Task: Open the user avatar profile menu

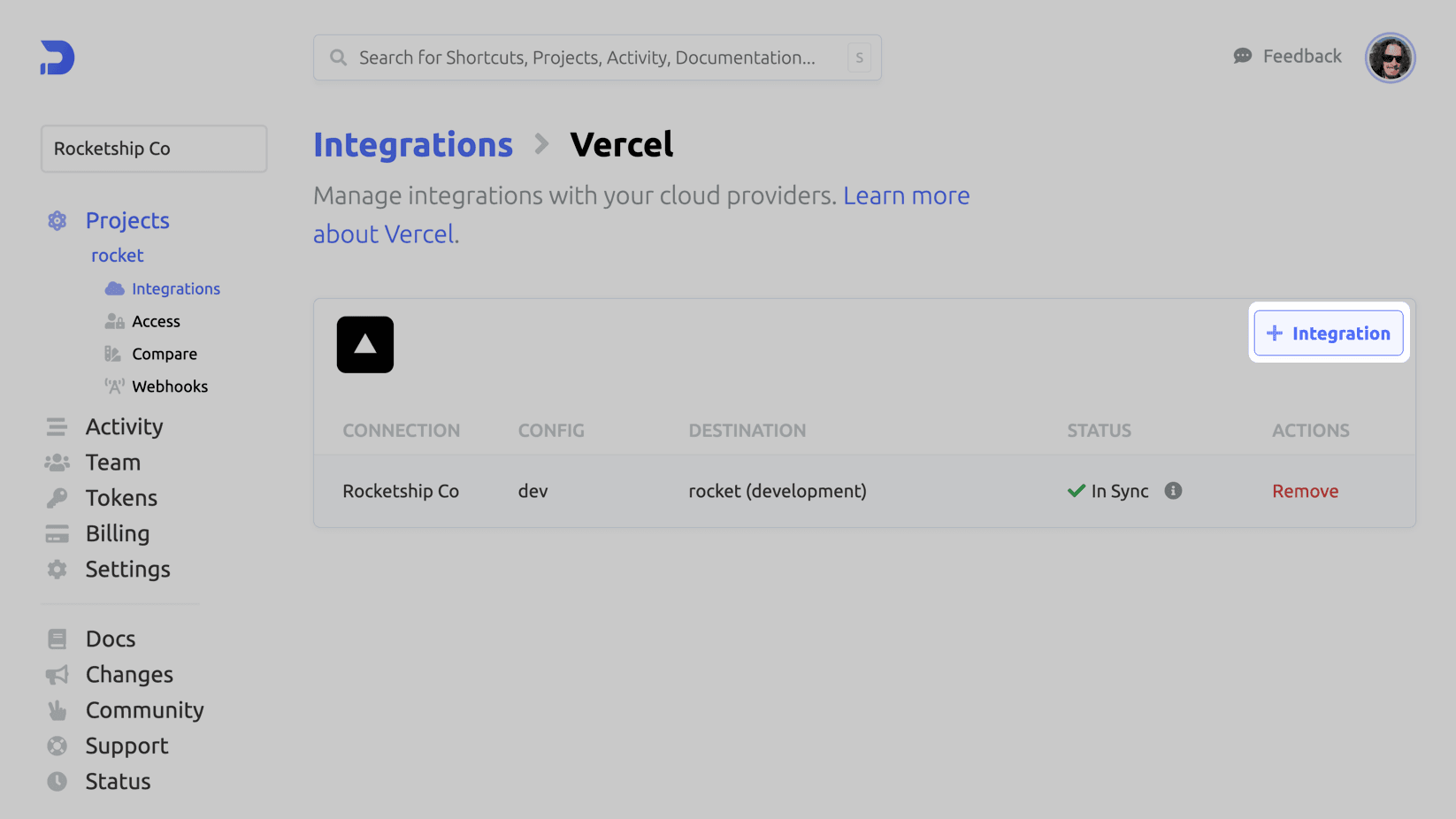Action: (1390, 58)
